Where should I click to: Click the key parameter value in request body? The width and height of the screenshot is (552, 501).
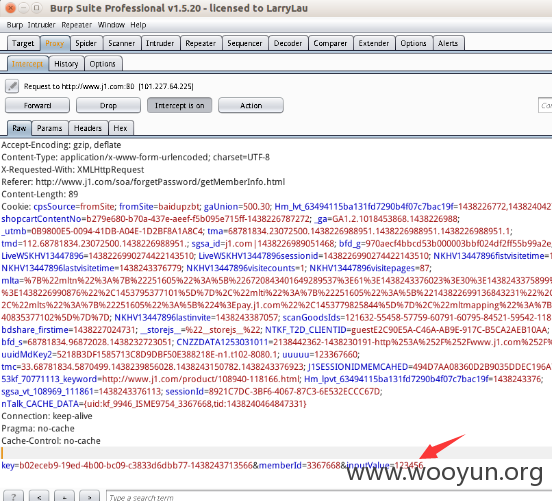pos(136,465)
